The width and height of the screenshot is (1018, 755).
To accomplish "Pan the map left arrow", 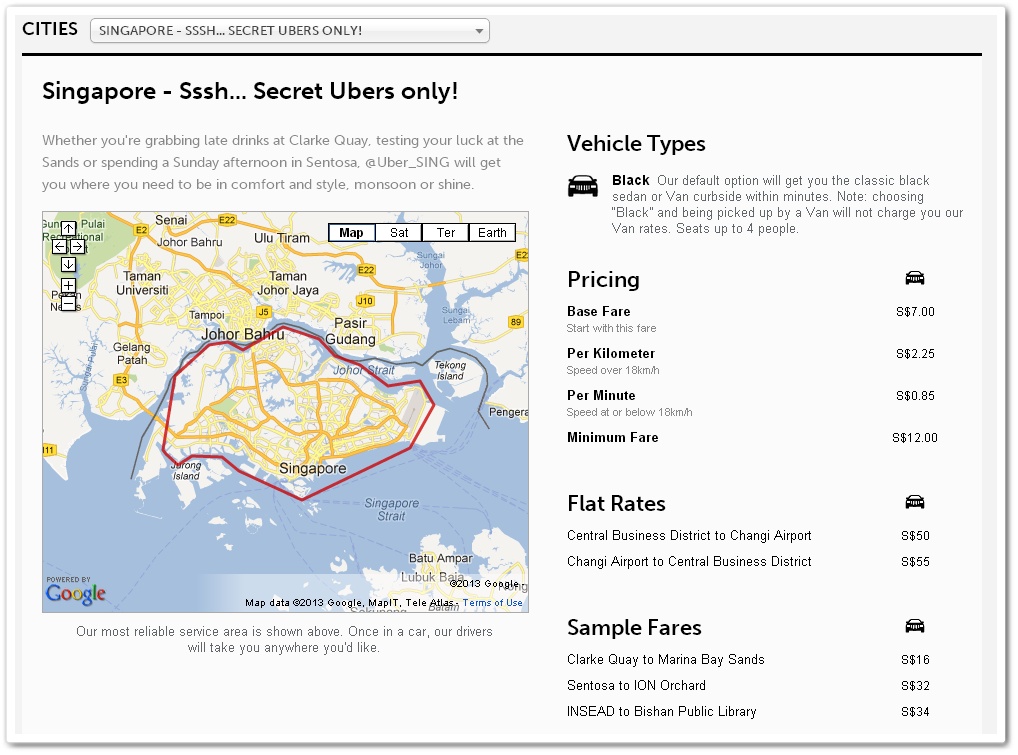I will pos(60,247).
